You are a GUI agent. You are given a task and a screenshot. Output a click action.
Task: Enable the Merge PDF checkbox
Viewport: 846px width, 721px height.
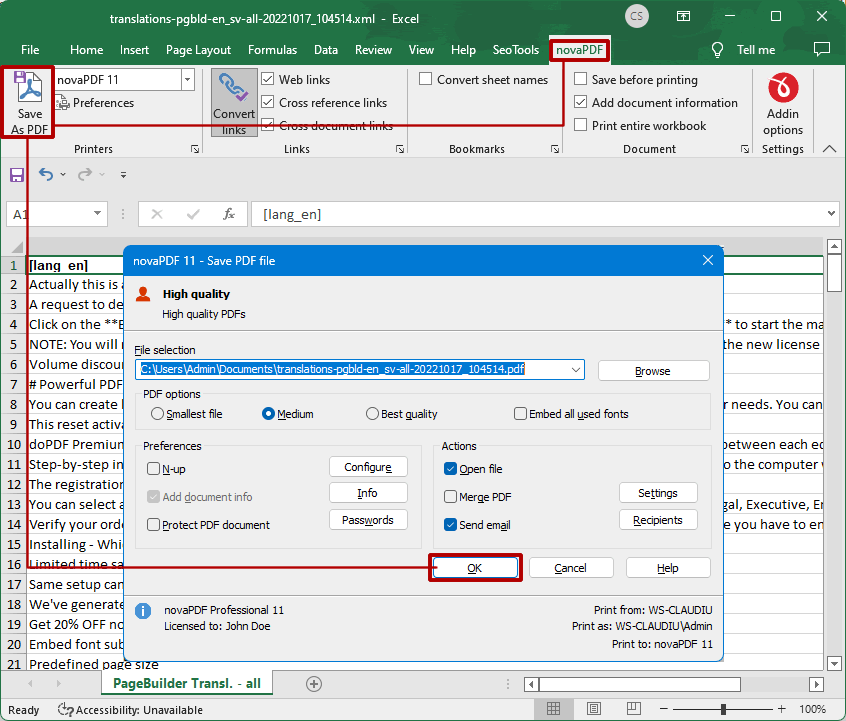point(450,496)
